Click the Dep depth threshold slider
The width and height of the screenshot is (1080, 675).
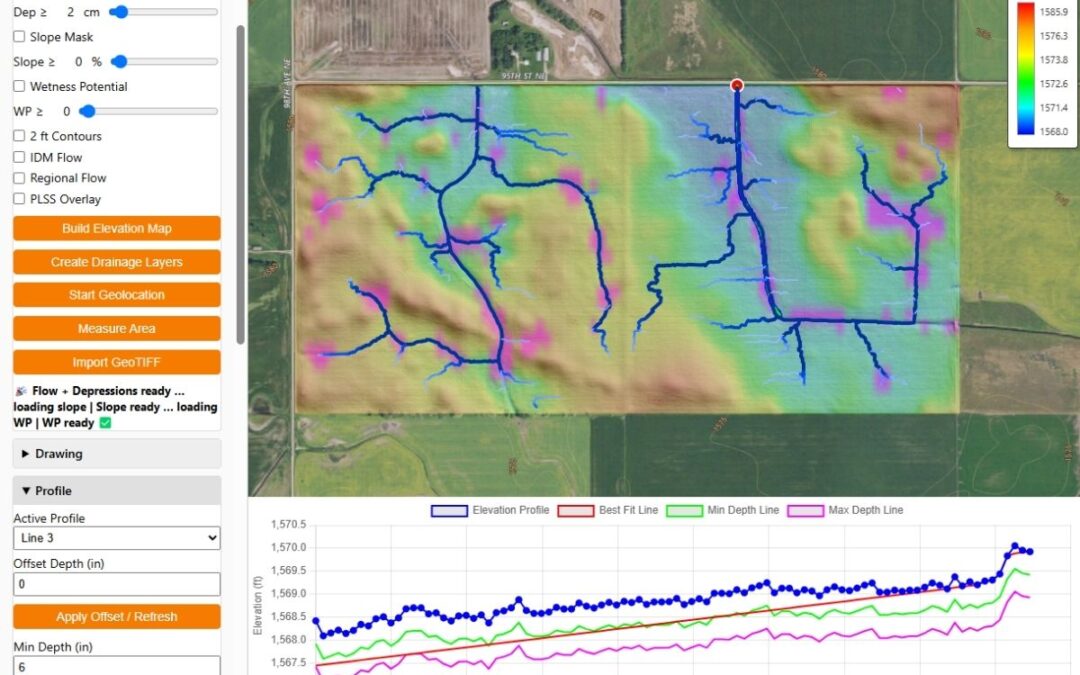164,12
